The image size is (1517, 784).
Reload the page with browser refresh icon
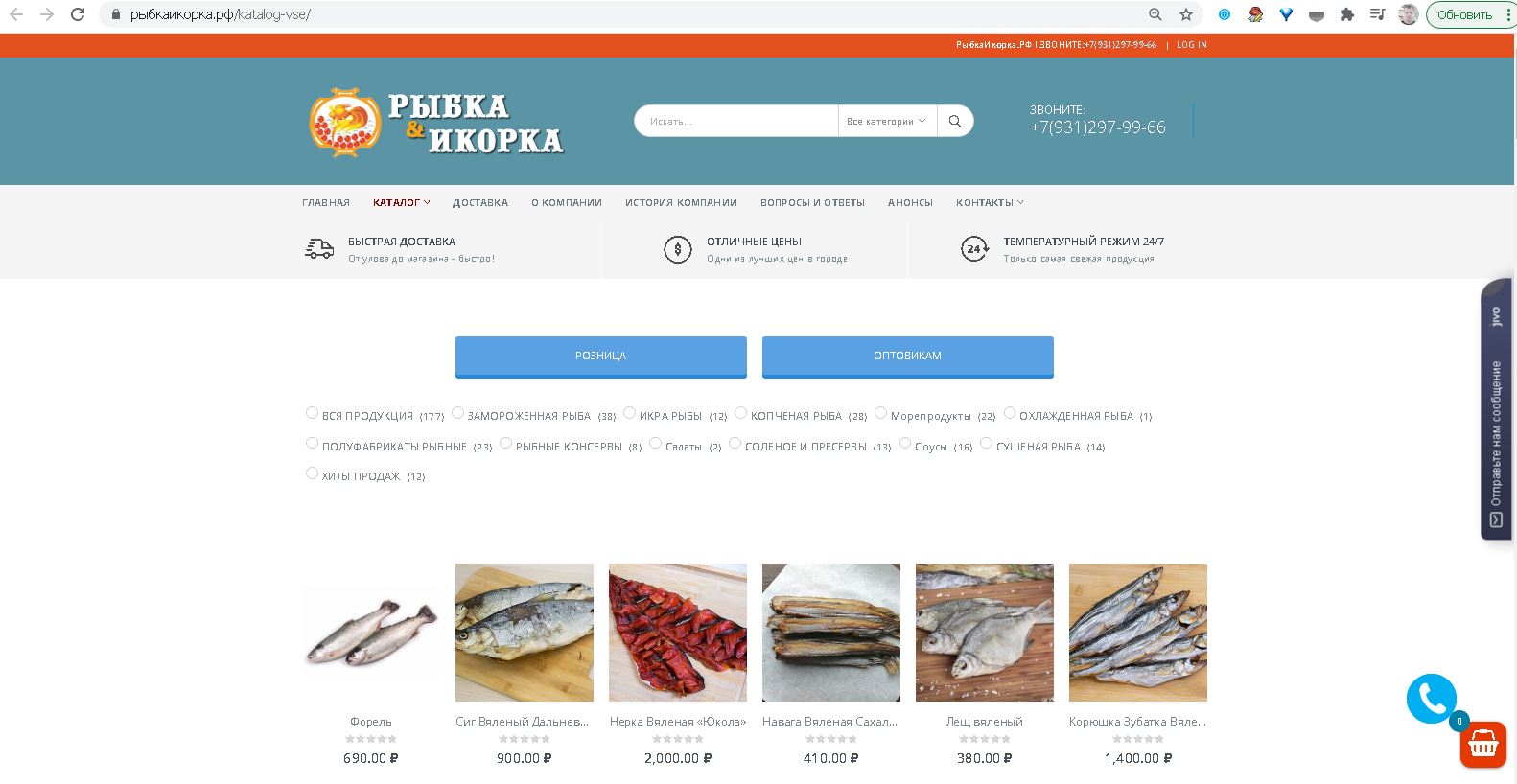(79, 14)
